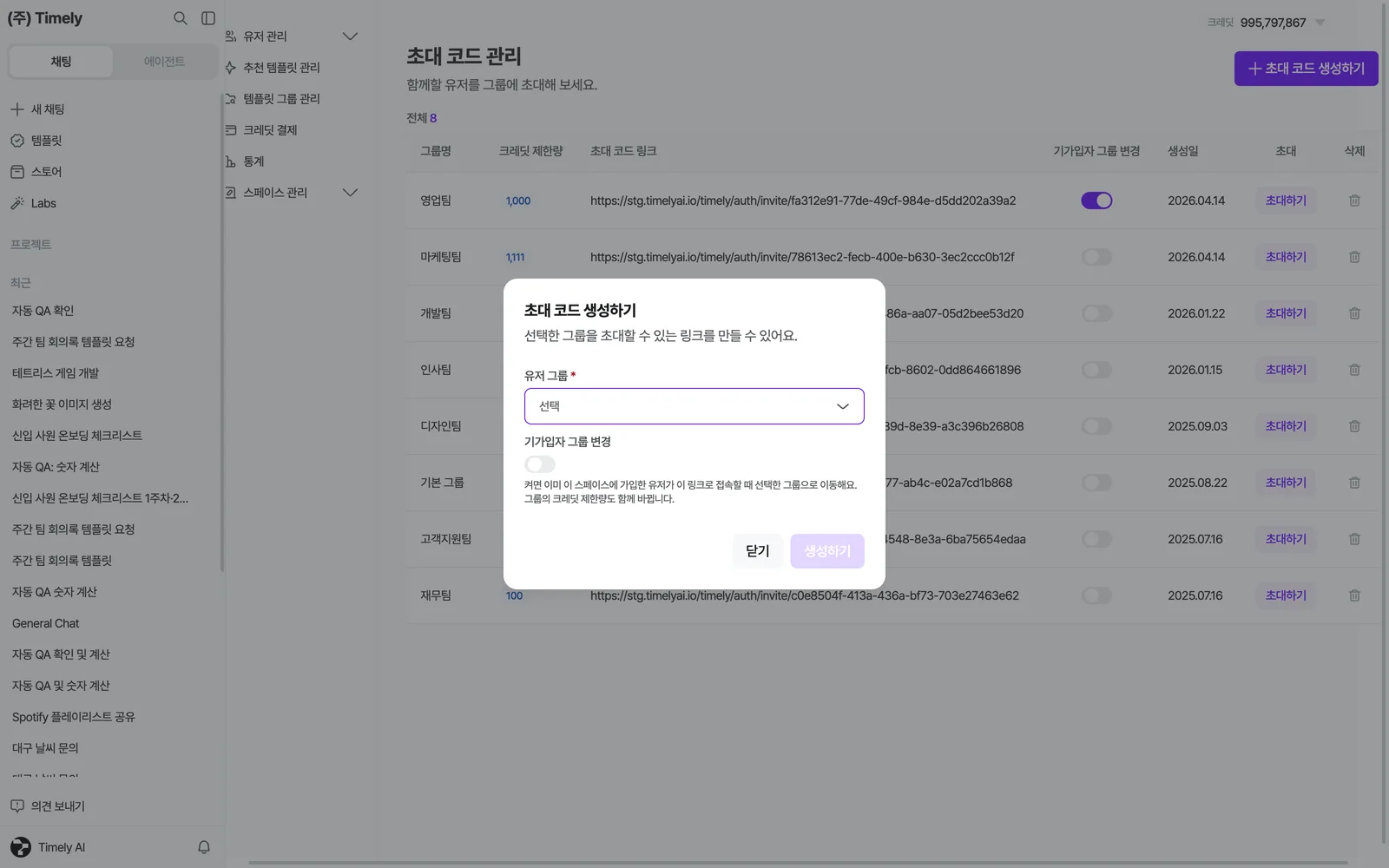The image size is (1389, 868).
Task: Open 통계 menu item
Action: click(x=253, y=161)
